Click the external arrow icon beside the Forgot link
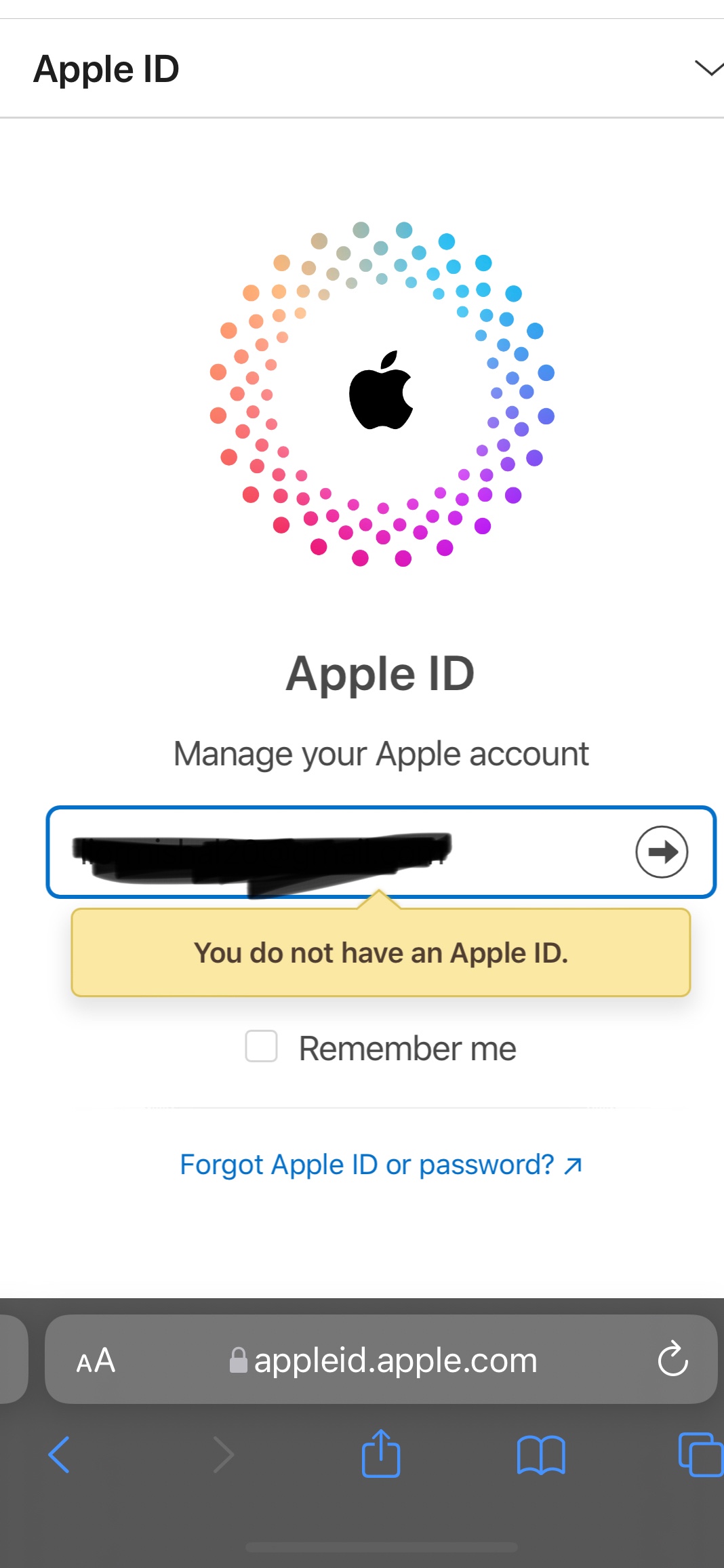 coord(574,1165)
